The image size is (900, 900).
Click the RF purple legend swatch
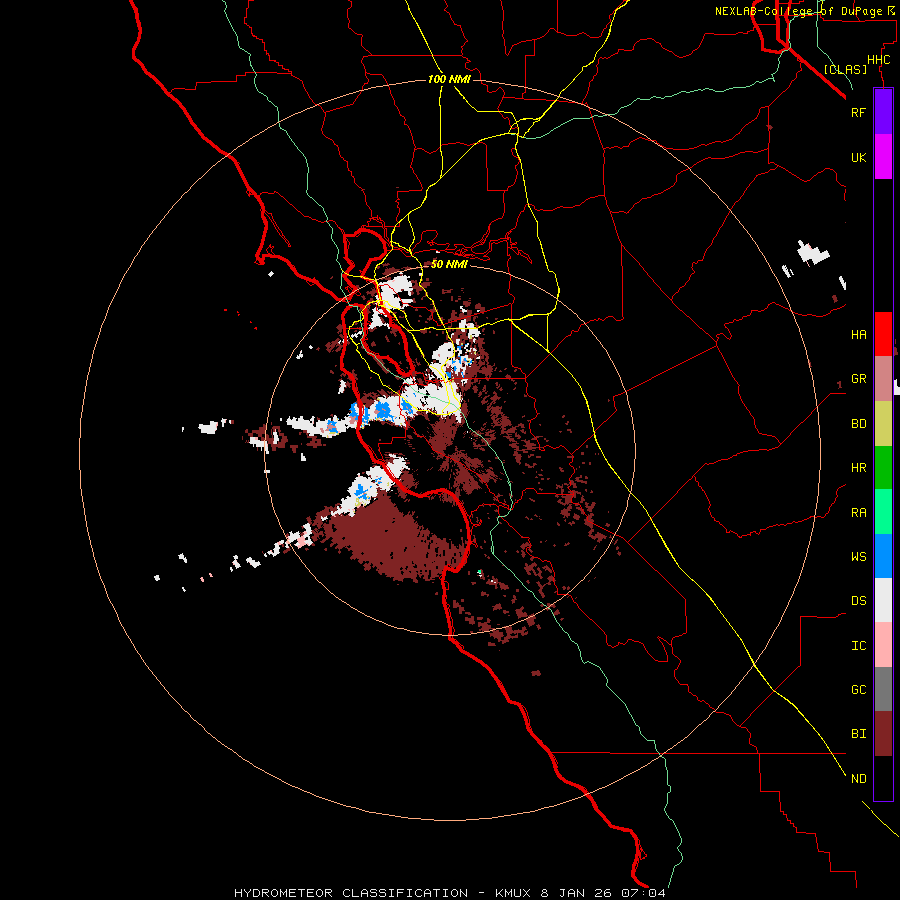[x=883, y=112]
